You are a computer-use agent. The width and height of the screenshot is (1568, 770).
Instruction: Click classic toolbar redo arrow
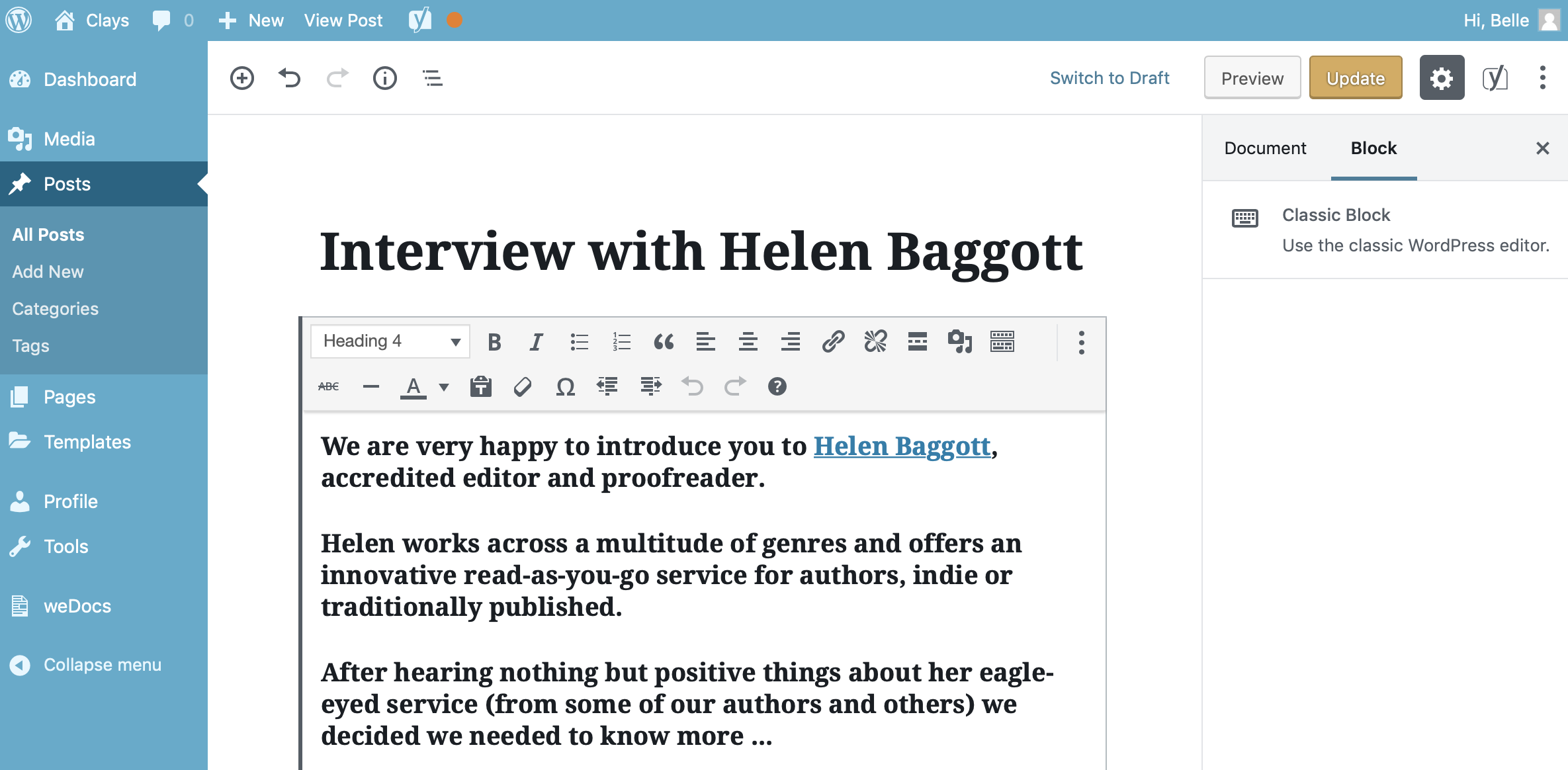[x=735, y=386]
